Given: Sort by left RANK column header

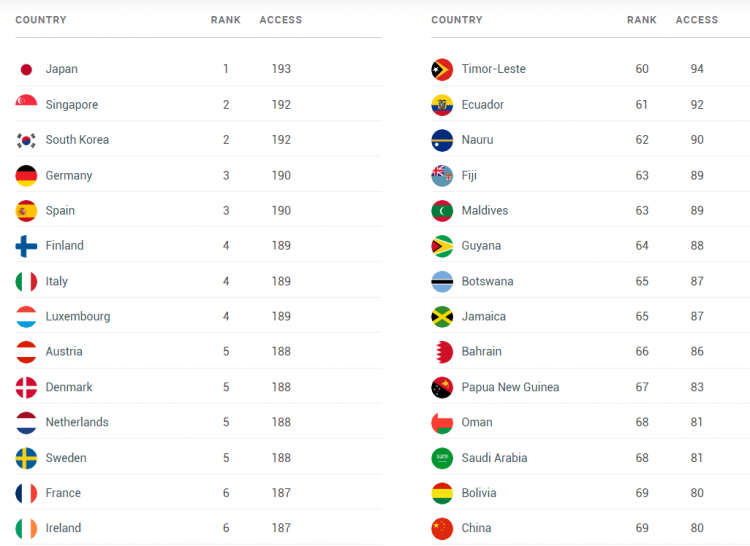Looking at the screenshot, I should pos(226,20).
